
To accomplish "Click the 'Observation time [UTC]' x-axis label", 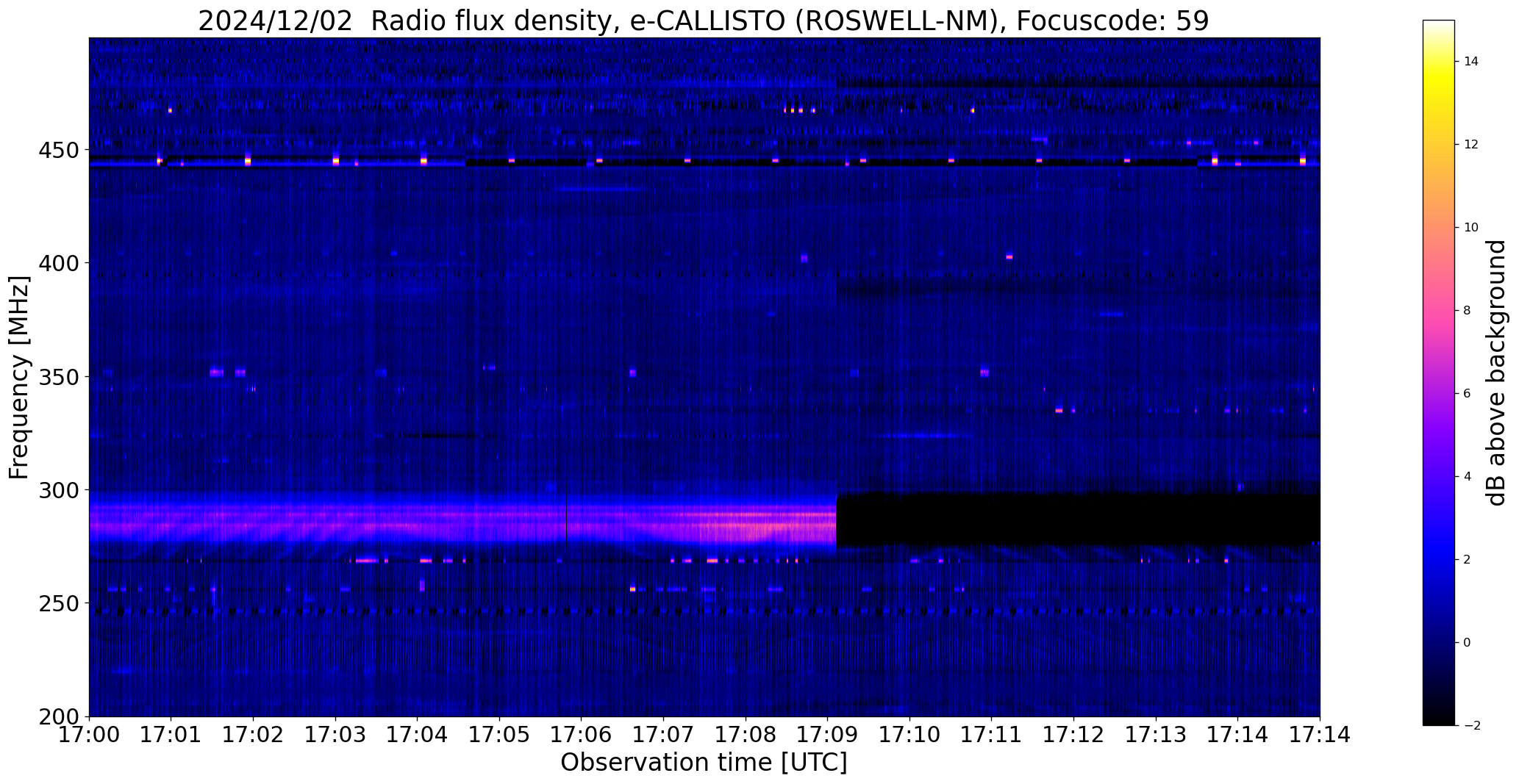I will click(704, 763).
